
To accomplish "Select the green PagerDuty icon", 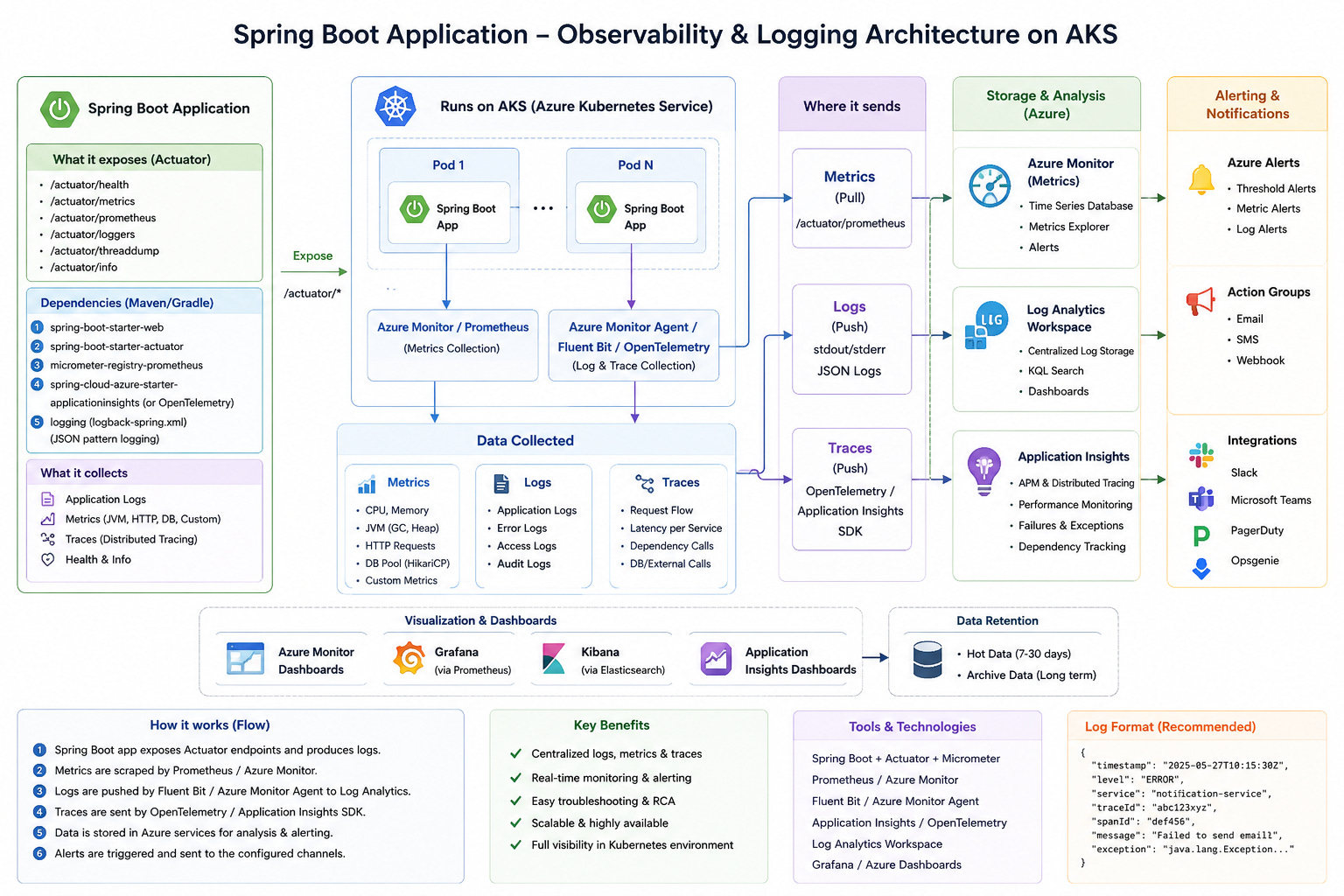I will point(1201,535).
